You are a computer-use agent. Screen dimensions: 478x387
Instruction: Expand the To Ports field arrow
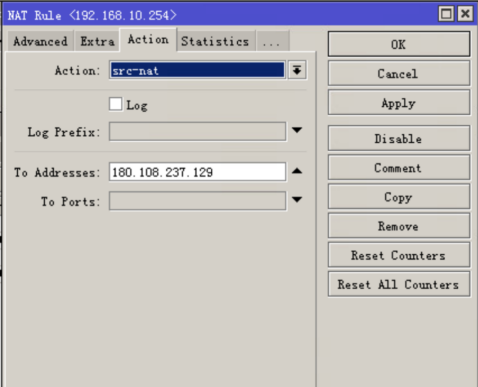[x=297, y=200]
